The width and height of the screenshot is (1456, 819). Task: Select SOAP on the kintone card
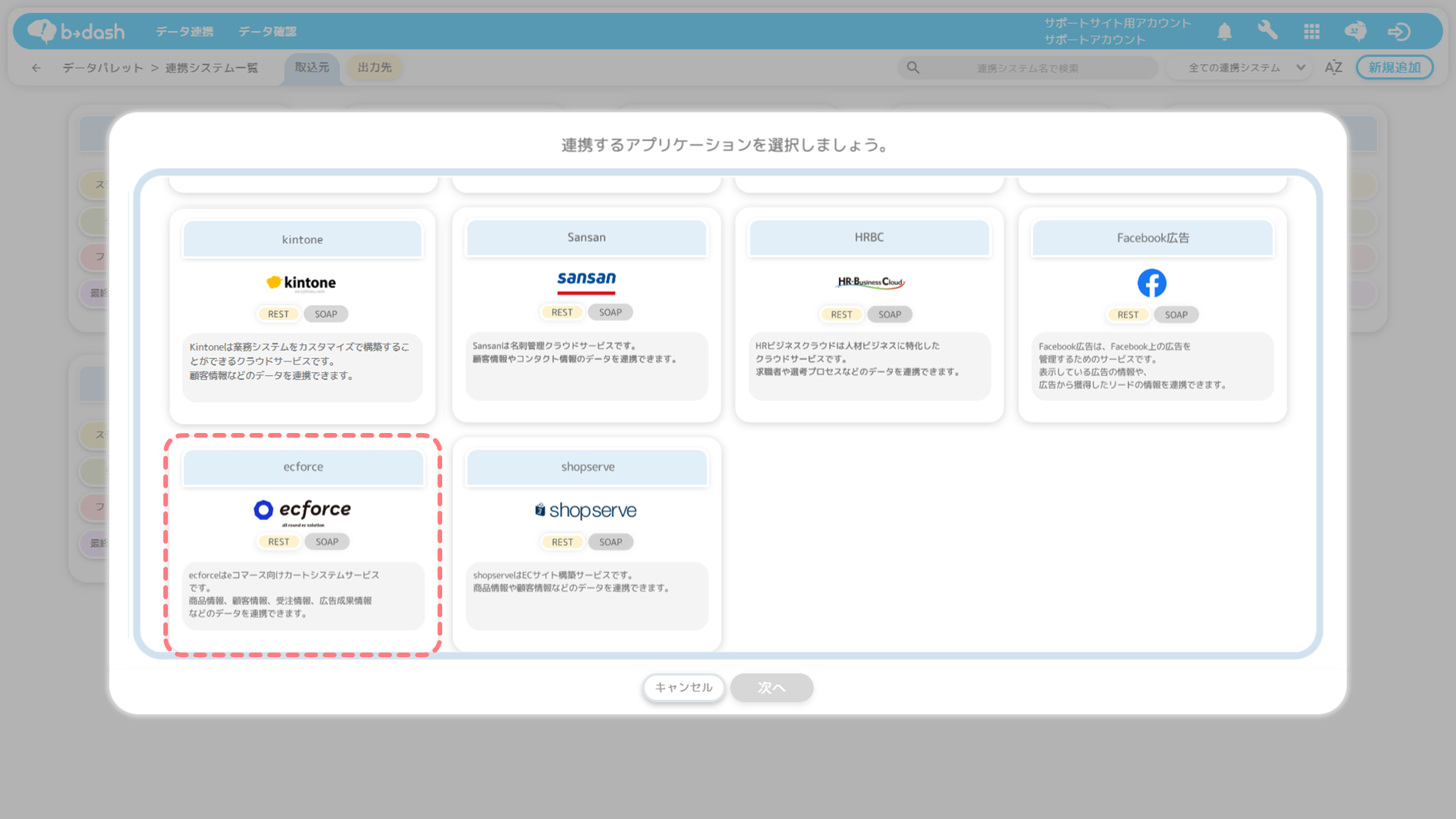[x=326, y=314]
